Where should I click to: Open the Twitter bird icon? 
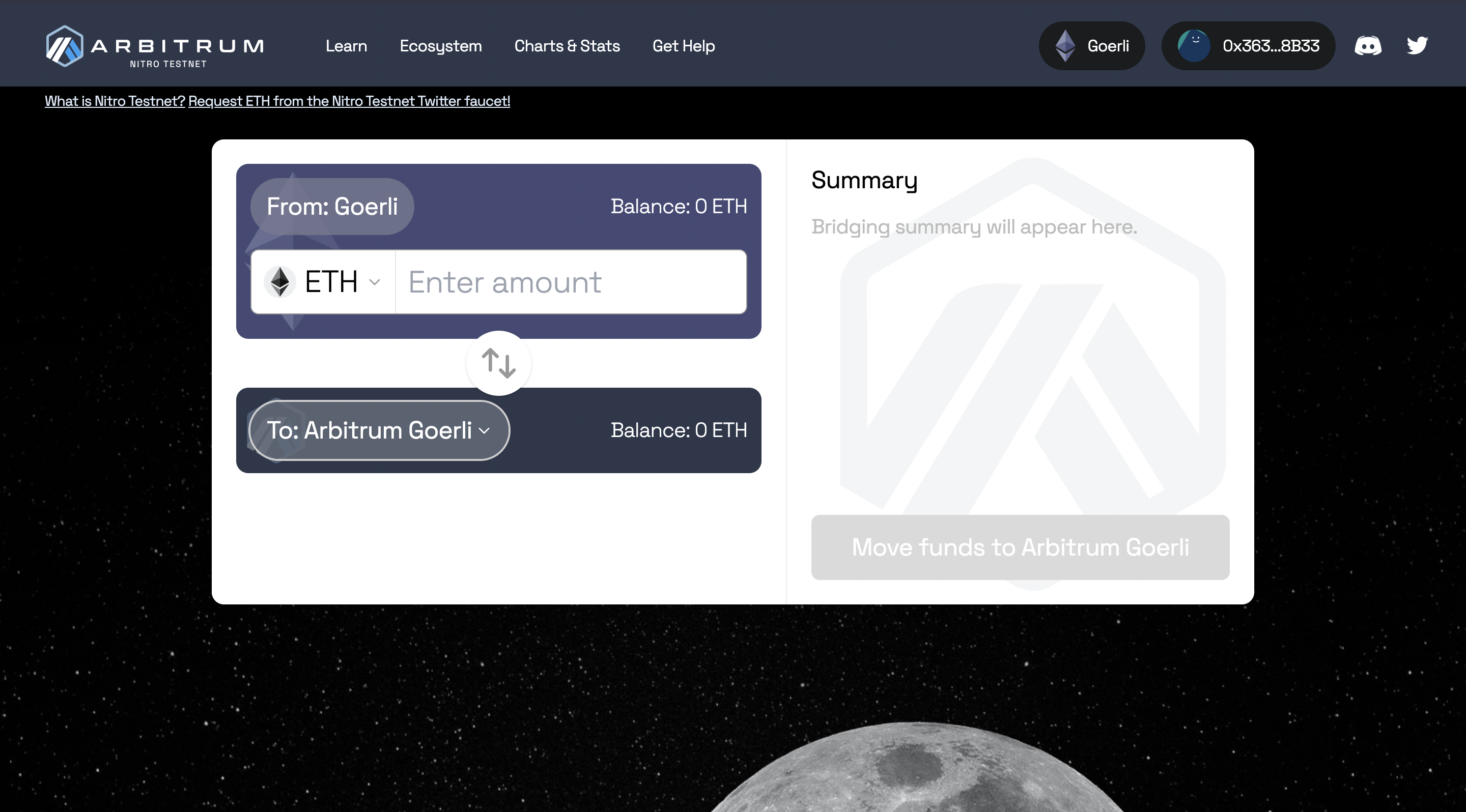pyautogui.click(x=1417, y=45)
